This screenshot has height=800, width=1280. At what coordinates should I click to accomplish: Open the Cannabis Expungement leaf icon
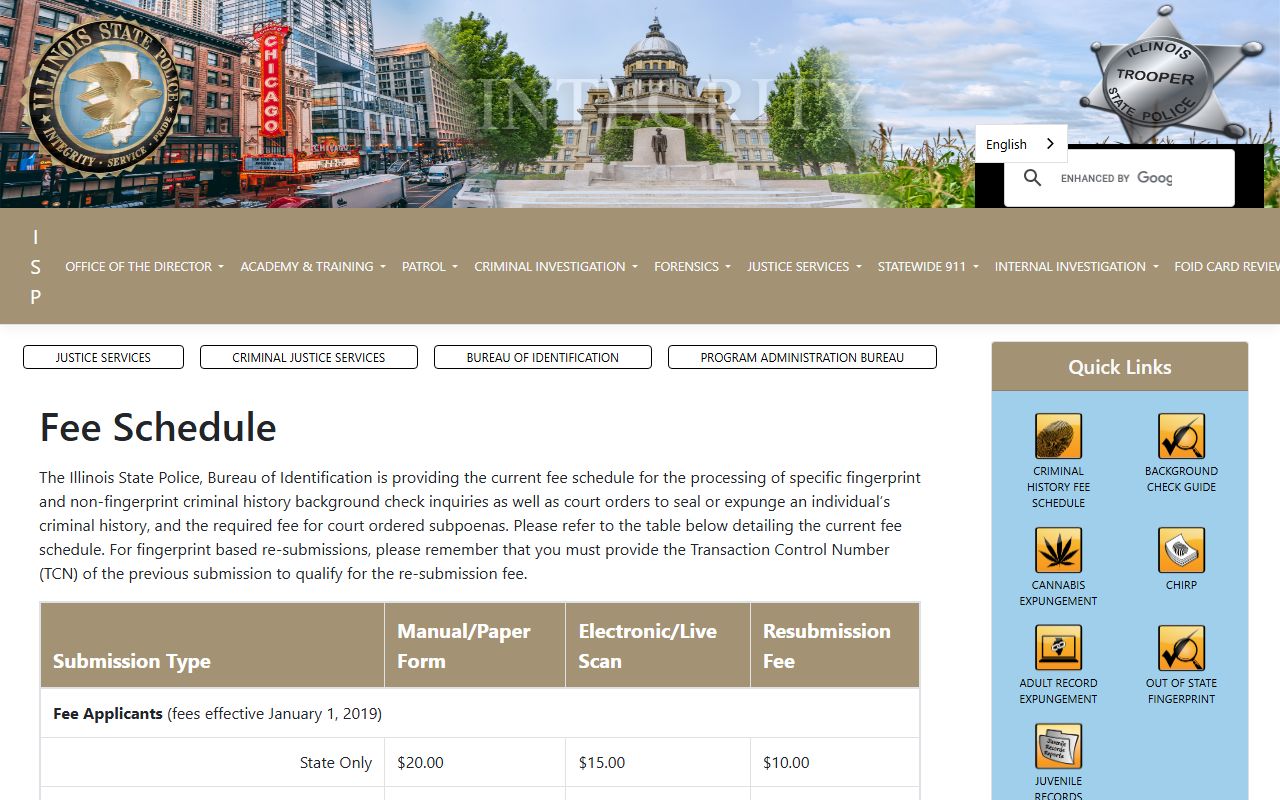(1058, 550)
